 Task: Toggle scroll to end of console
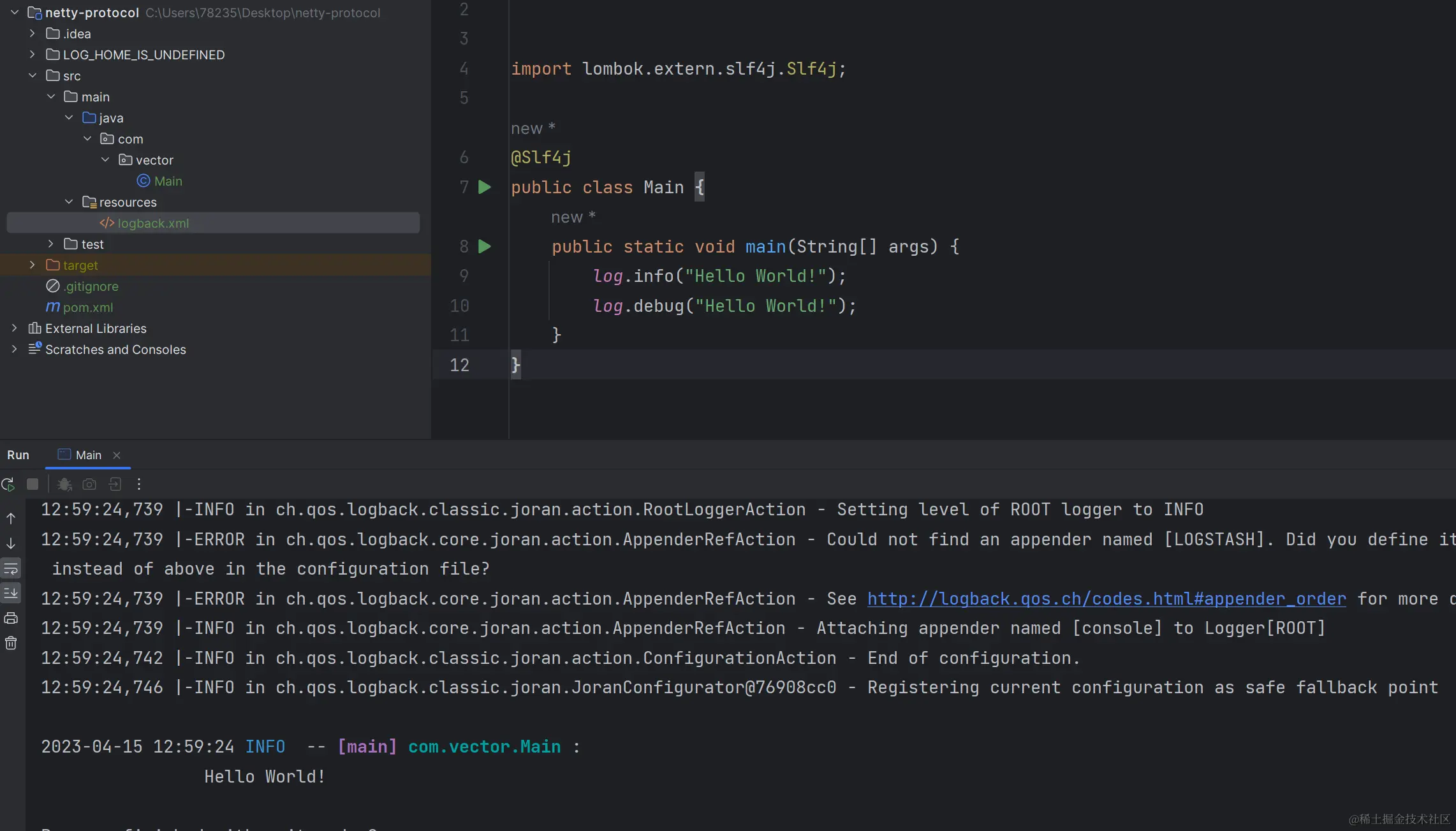tap(11, 593)
